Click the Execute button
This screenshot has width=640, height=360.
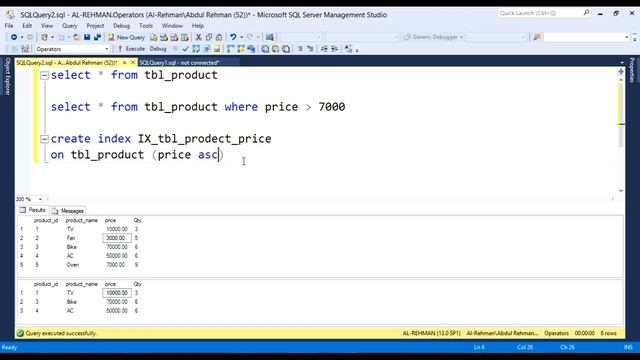(x=131, y=49)
